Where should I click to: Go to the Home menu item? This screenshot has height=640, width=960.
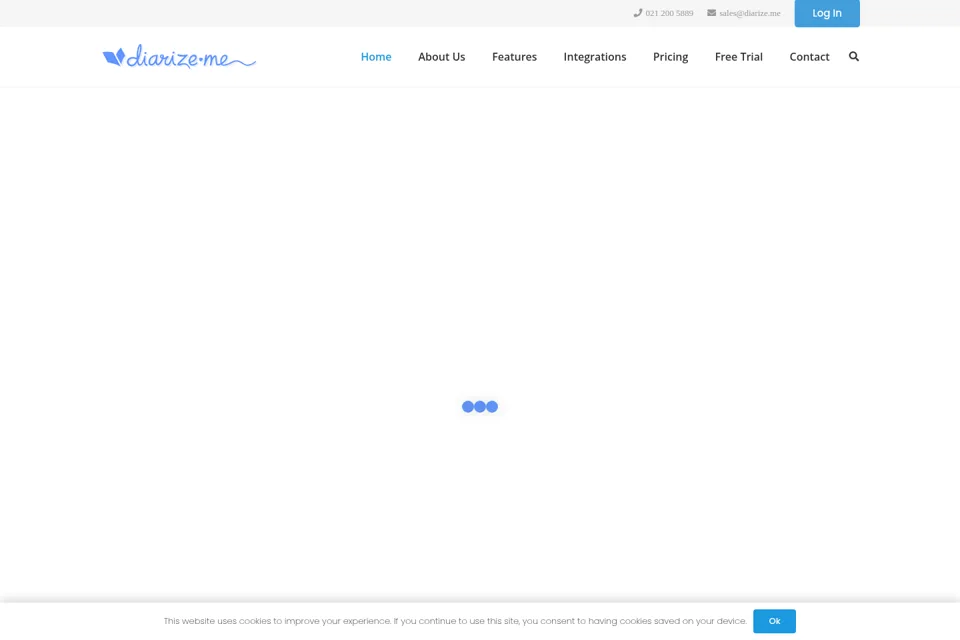click(376, 56)
